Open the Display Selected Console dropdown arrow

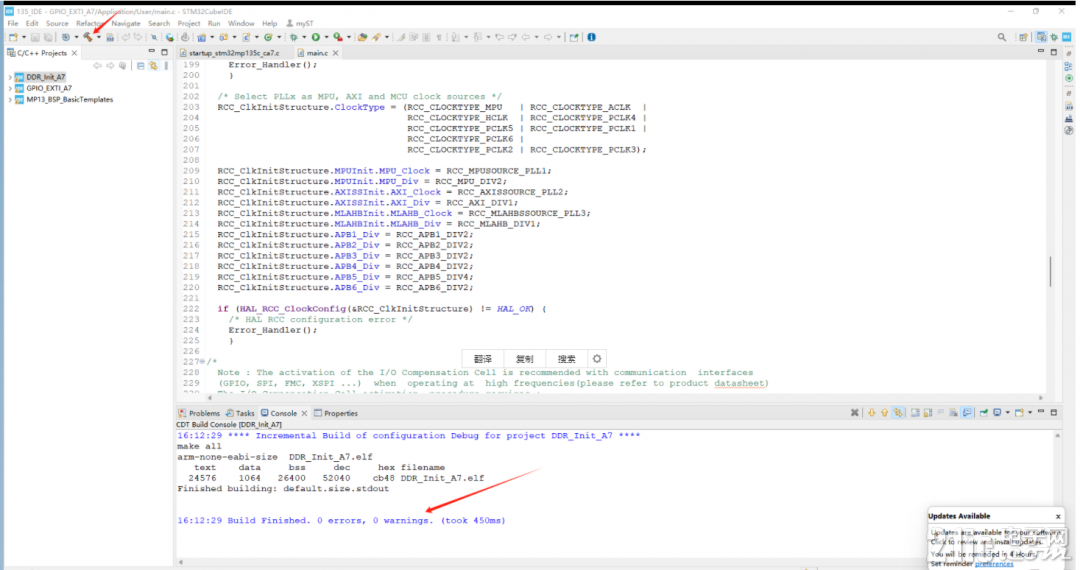coord(1008,413)
